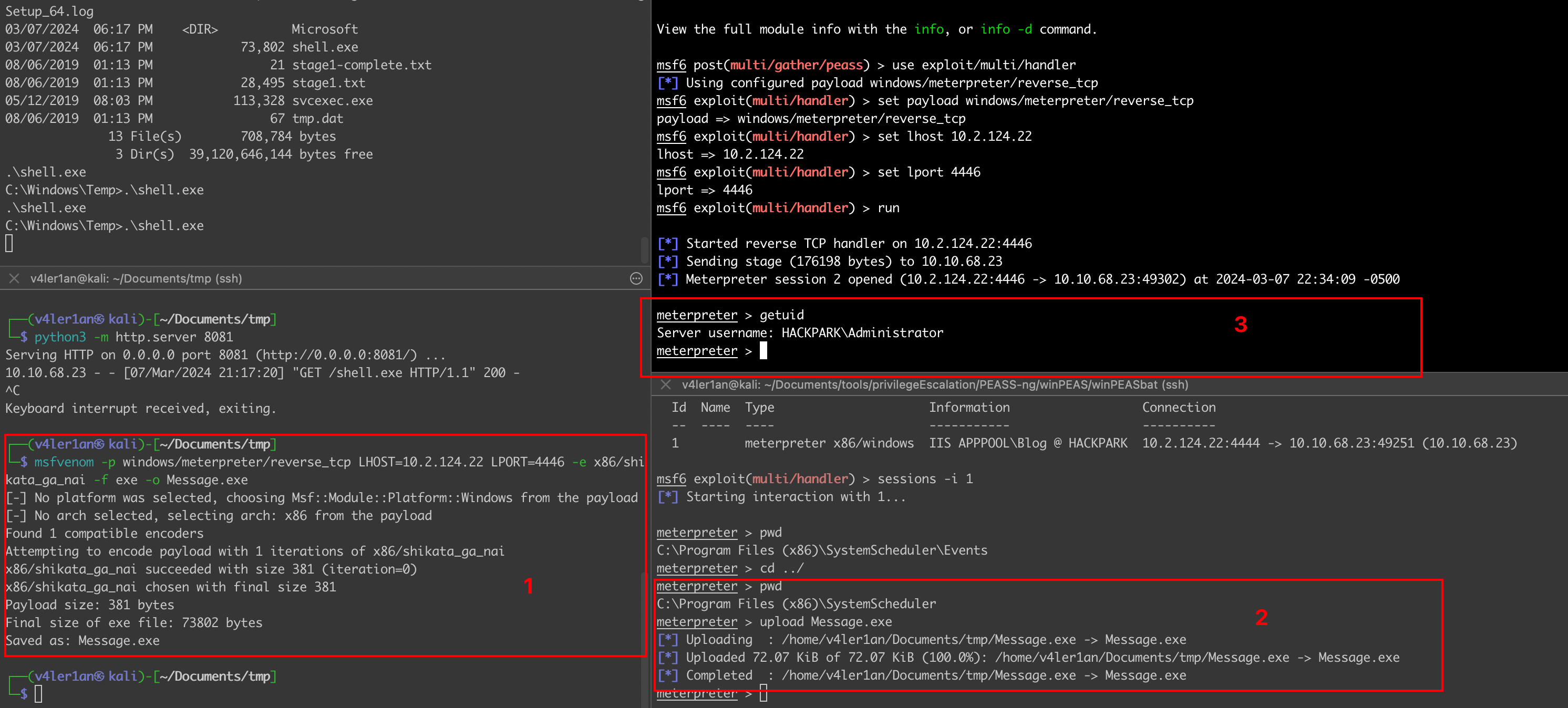Viewport: 1568px width, 708px height.
Task: Open the http://0.0.0.0:8081/ link
Action: click(x=339, y=355)
